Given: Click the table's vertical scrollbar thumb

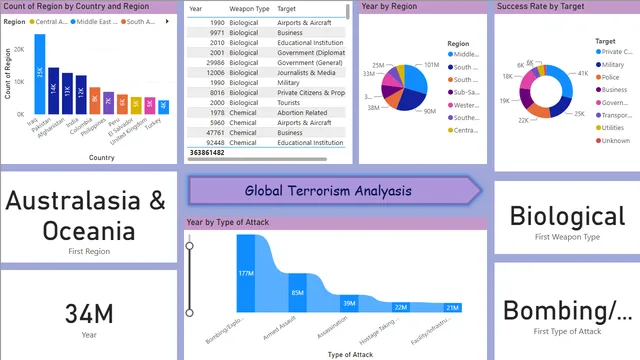Looking at the screenshot, I should pos(348,11).
